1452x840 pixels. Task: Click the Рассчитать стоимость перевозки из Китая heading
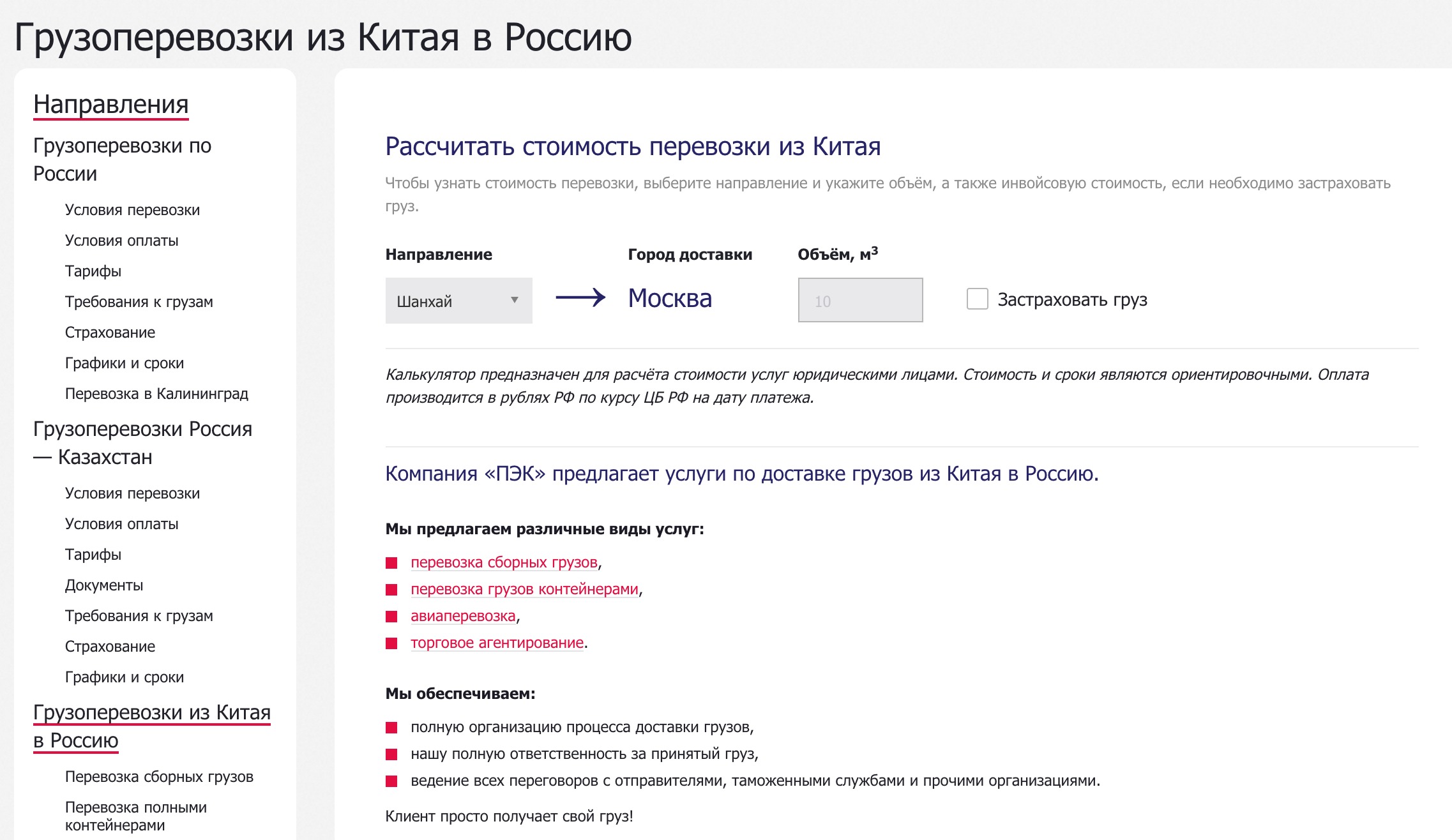coord(633,147)
